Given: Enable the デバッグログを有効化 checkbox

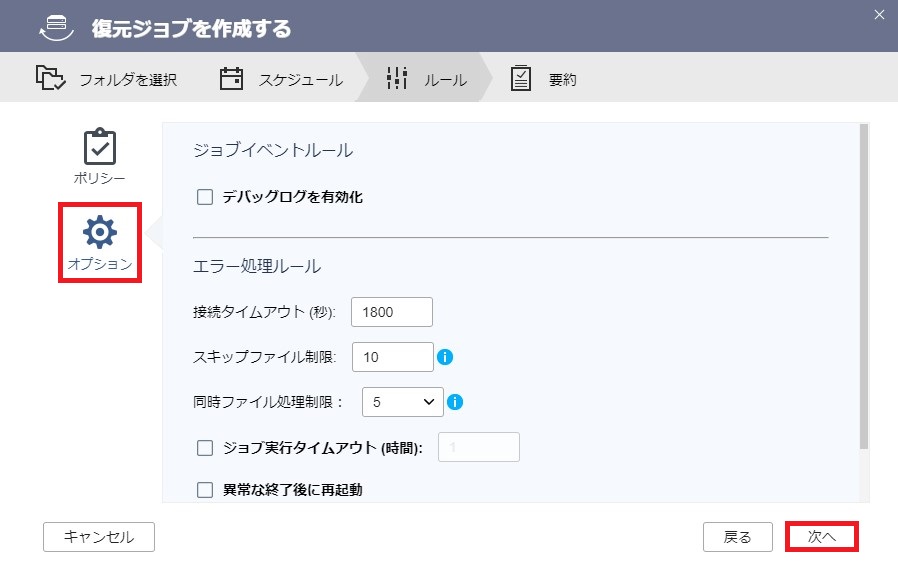Looking at the screenshot, I should click(205, 197).
